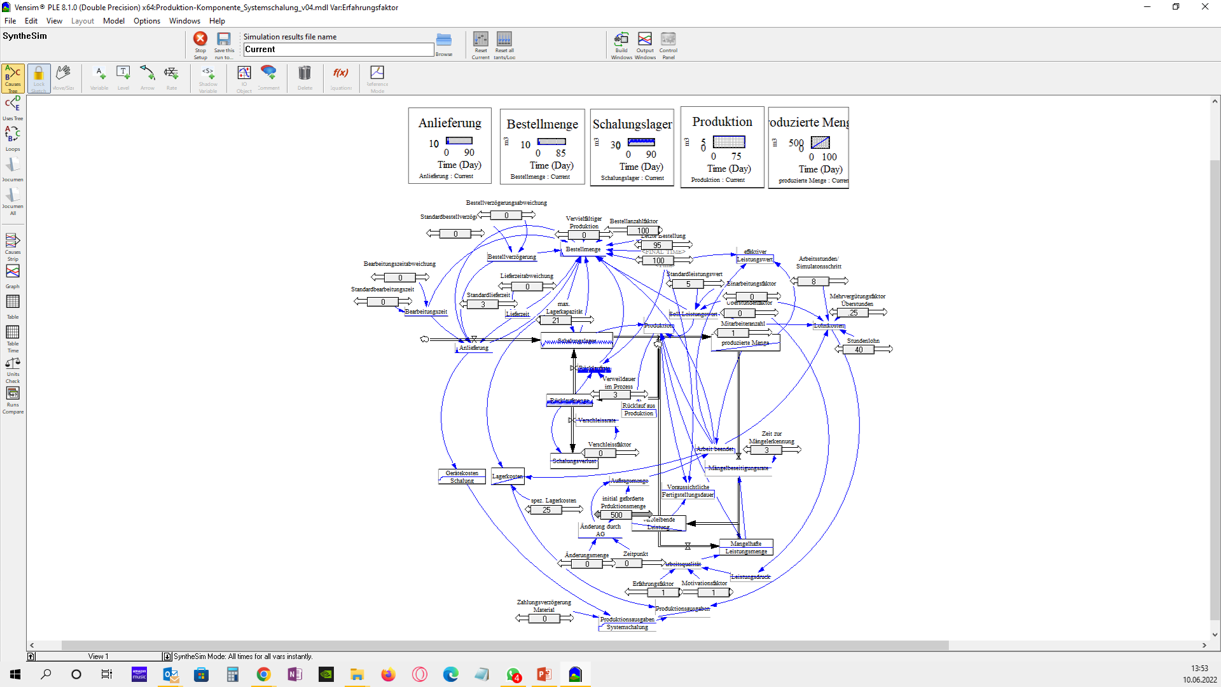Select the Uses Tree tool

point(13,107)
